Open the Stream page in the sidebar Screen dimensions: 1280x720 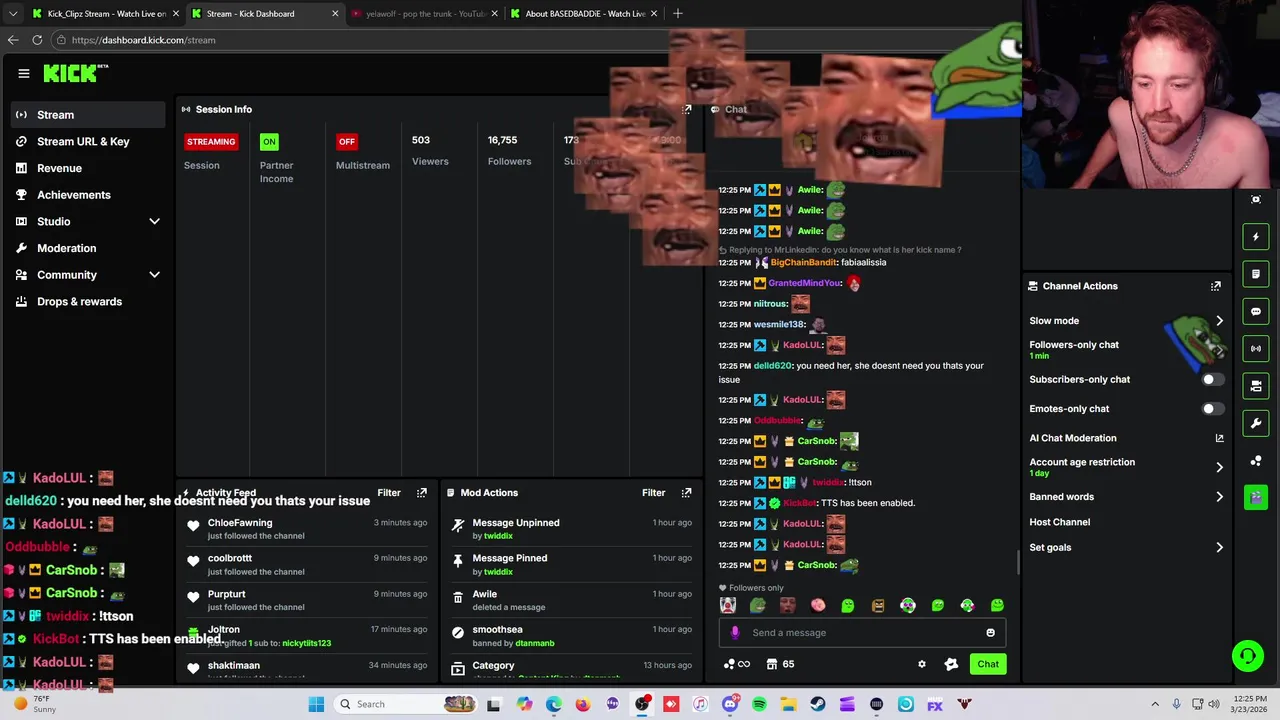[88, 115]
